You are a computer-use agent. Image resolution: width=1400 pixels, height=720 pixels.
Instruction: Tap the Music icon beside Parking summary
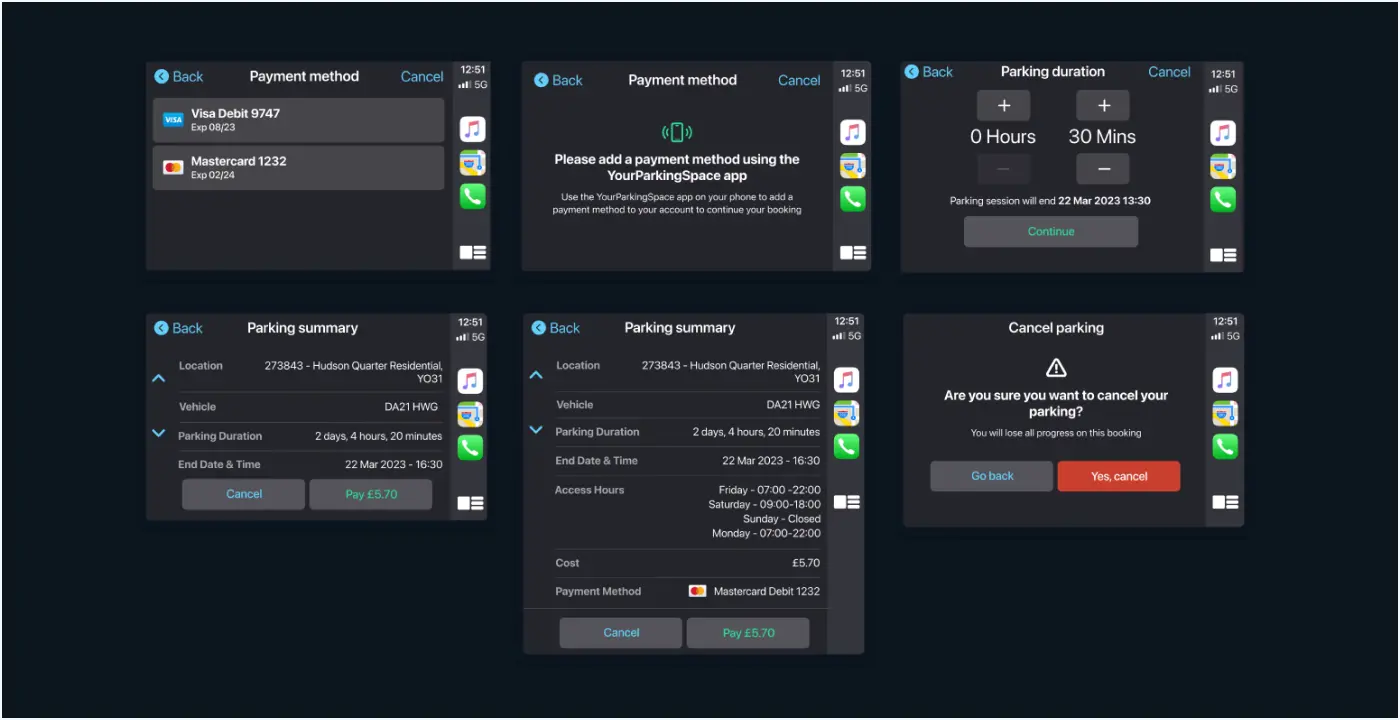point(471,380)
